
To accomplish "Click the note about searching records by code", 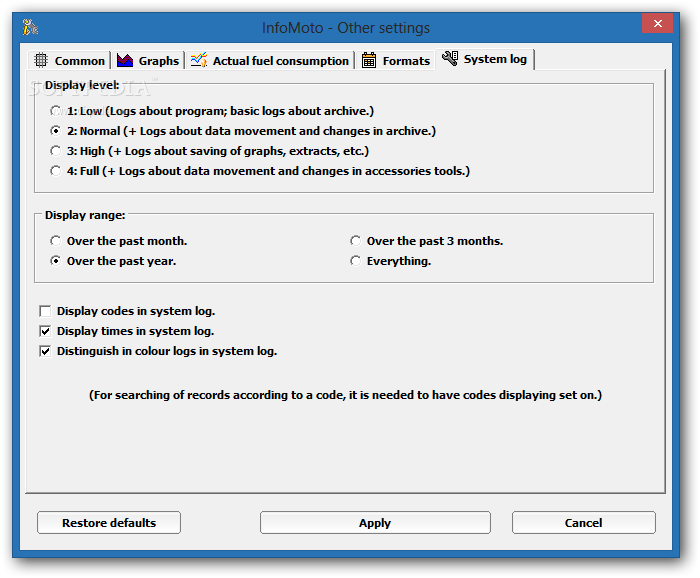I will 346,395.
